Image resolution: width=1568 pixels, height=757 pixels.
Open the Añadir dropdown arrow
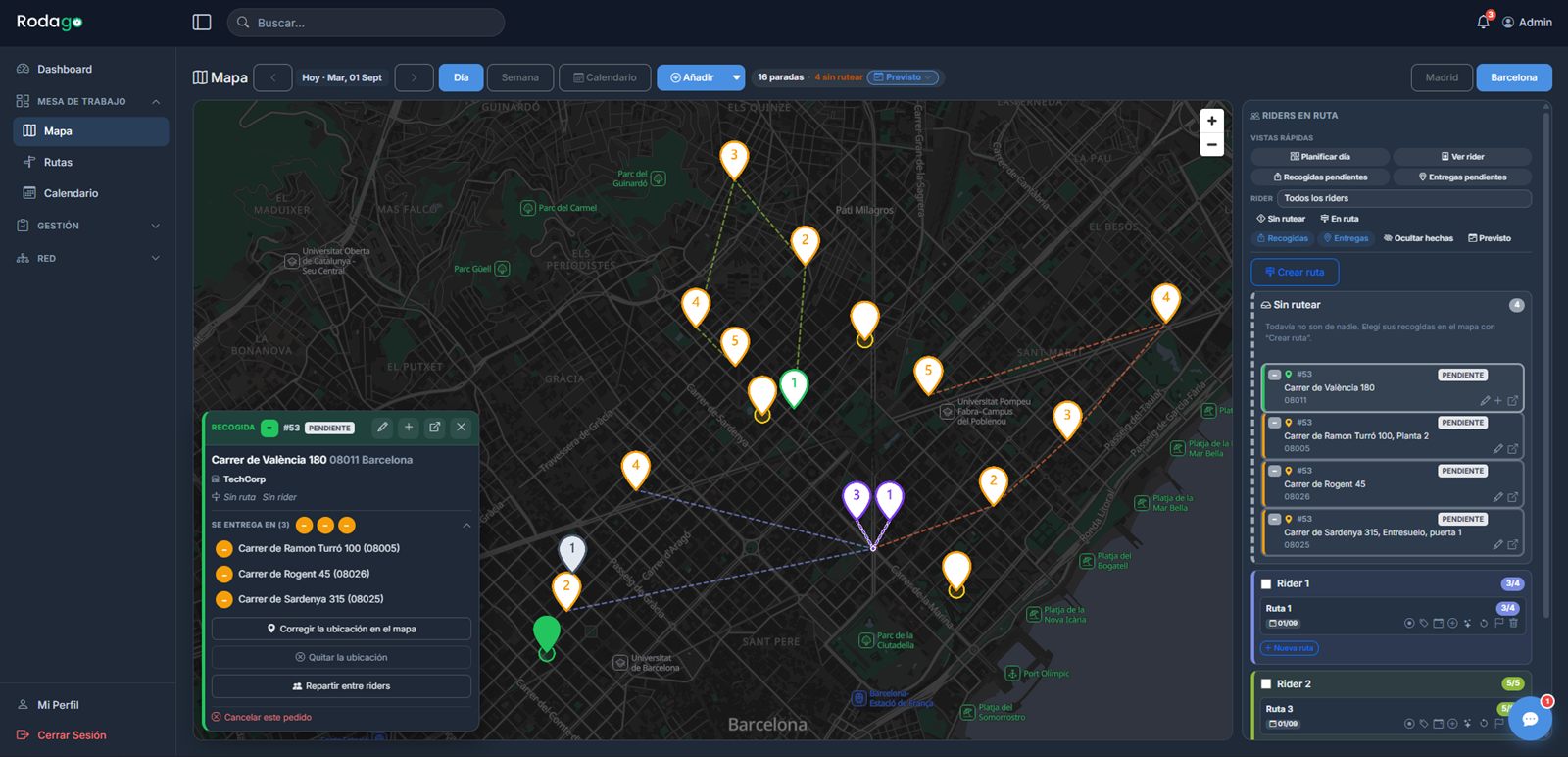(x=736, y=77)
